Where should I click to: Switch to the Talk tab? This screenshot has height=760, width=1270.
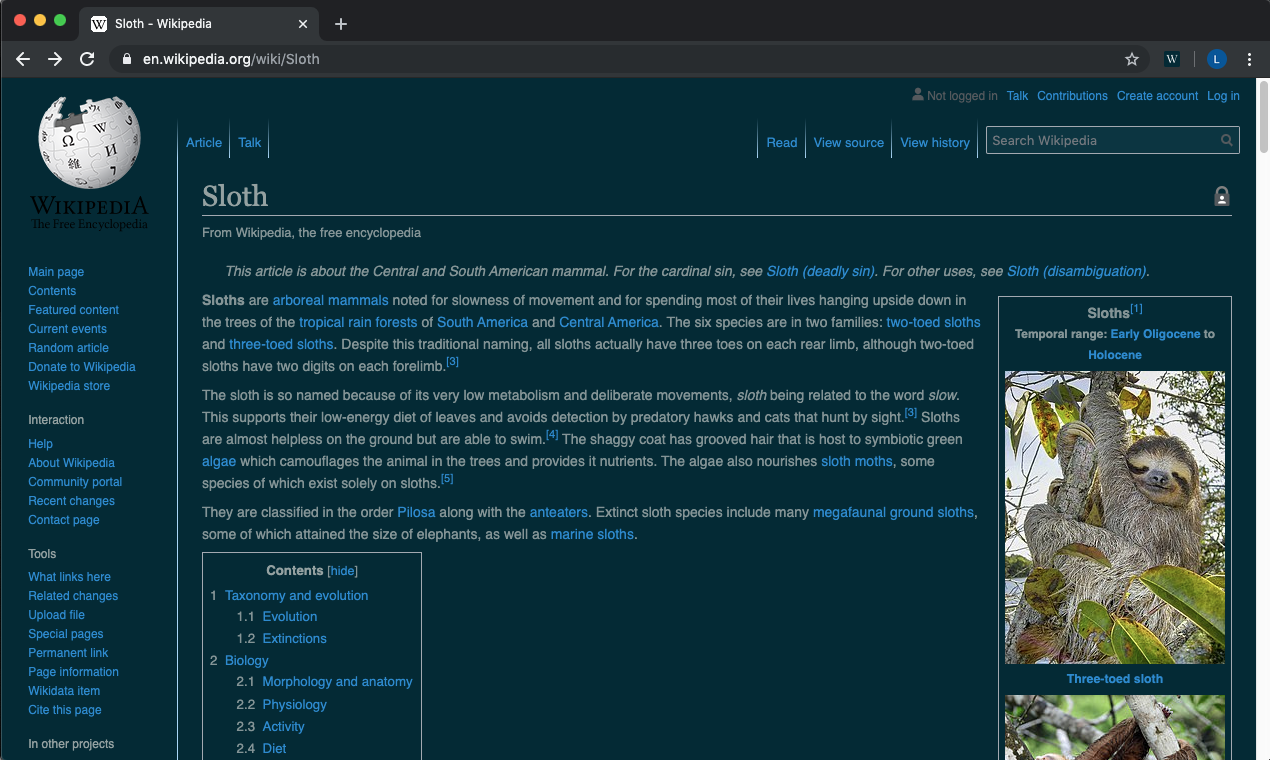click(x=249, y=142)
